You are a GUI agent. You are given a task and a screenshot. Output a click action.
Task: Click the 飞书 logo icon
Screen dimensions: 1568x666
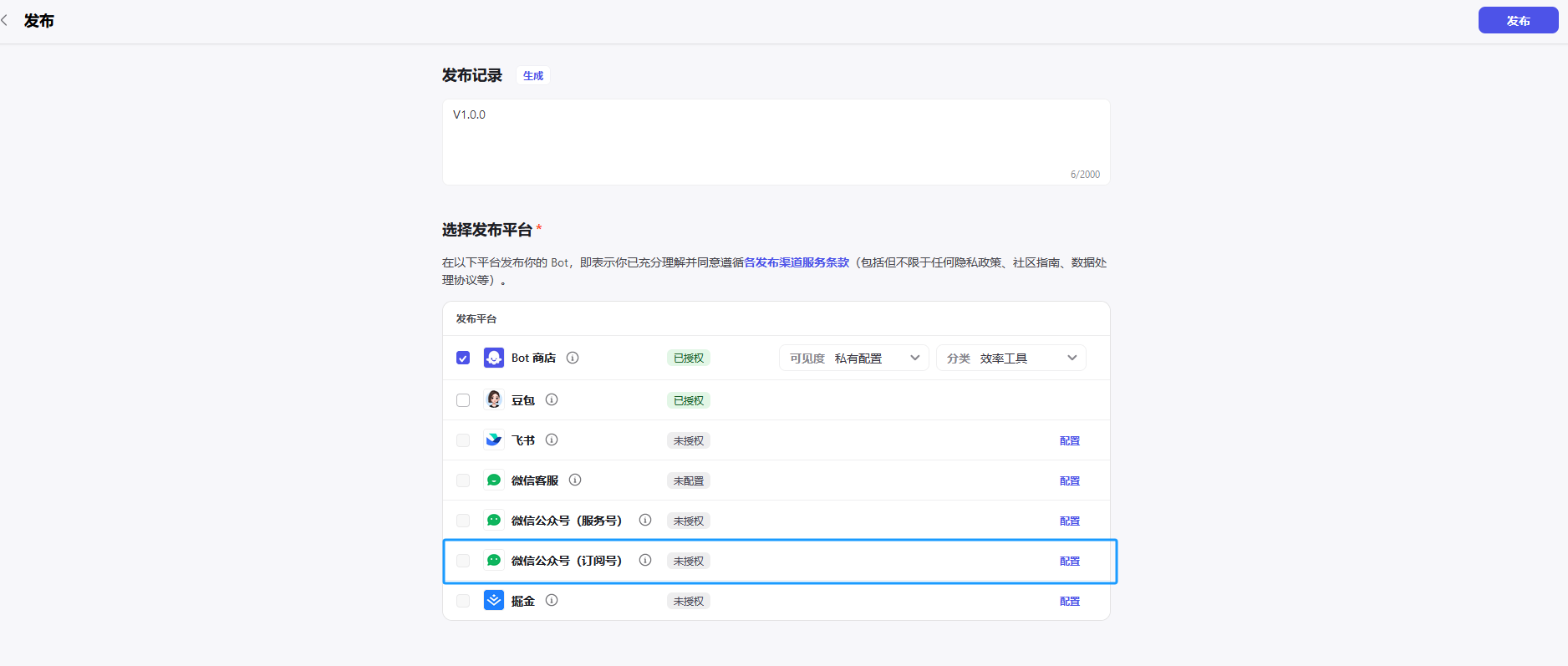click(493, 440)
